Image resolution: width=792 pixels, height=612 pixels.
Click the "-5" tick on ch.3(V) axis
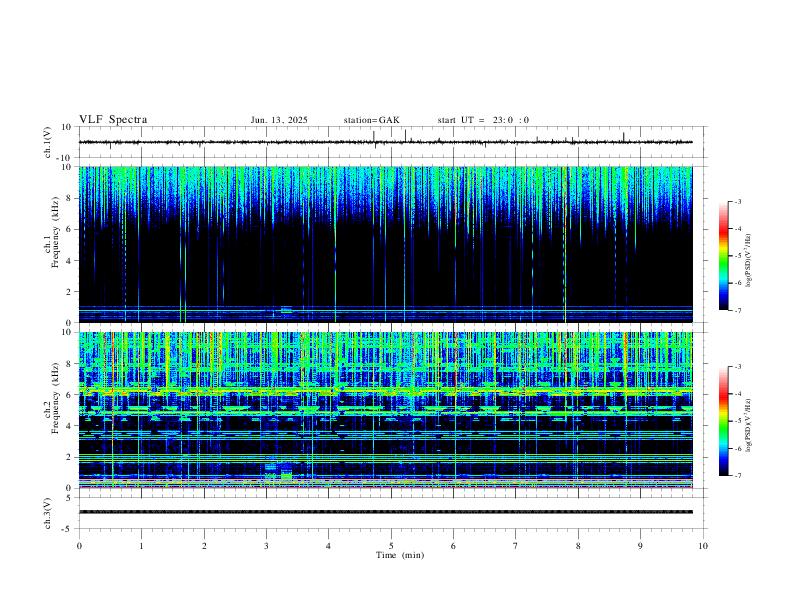click(x=67, y=529)
